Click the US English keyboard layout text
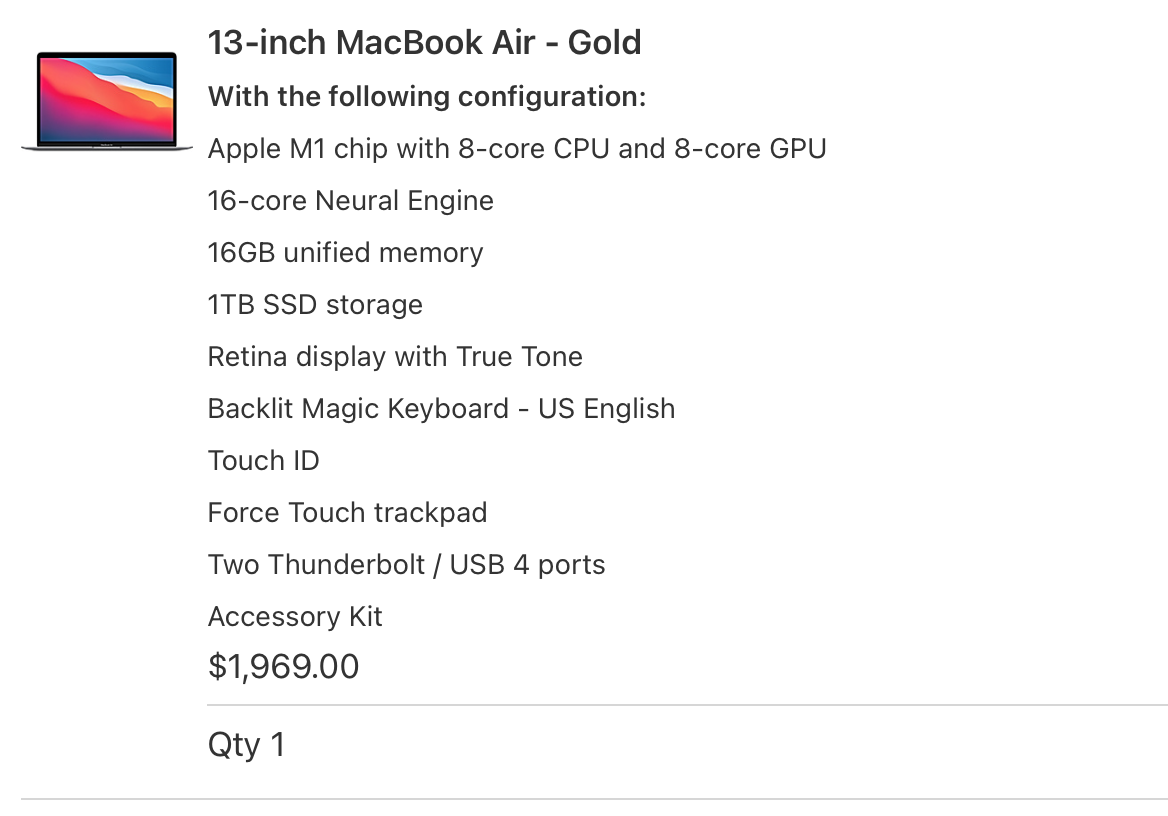 pos(606,409)
